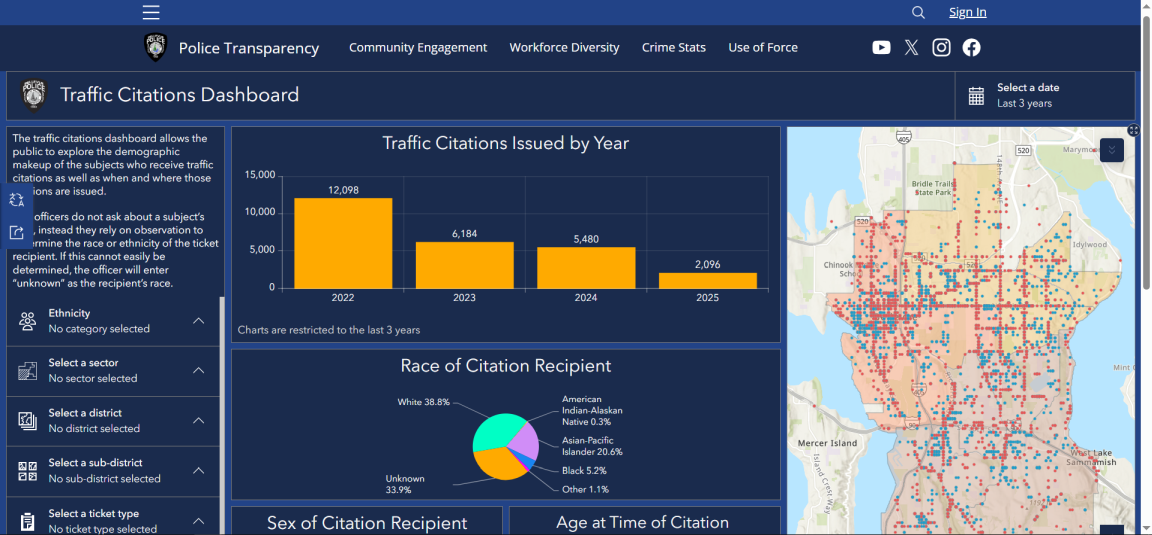Click 'No district selected' text
1152x535 pixels.
point(94,428)
